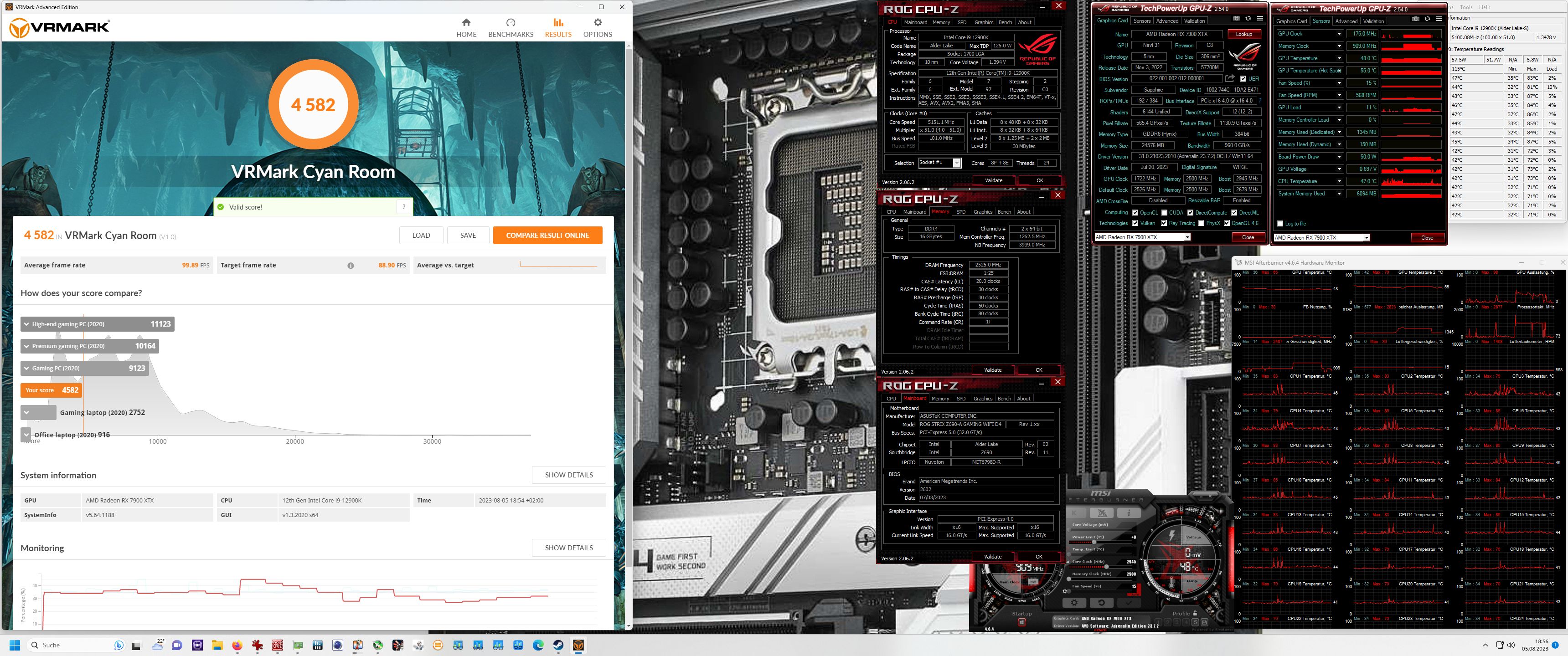Click COMPARE RESULT ONLINE button
Image resolution: width=1568 pixels, height=656 pixels.
click(547, 236)
